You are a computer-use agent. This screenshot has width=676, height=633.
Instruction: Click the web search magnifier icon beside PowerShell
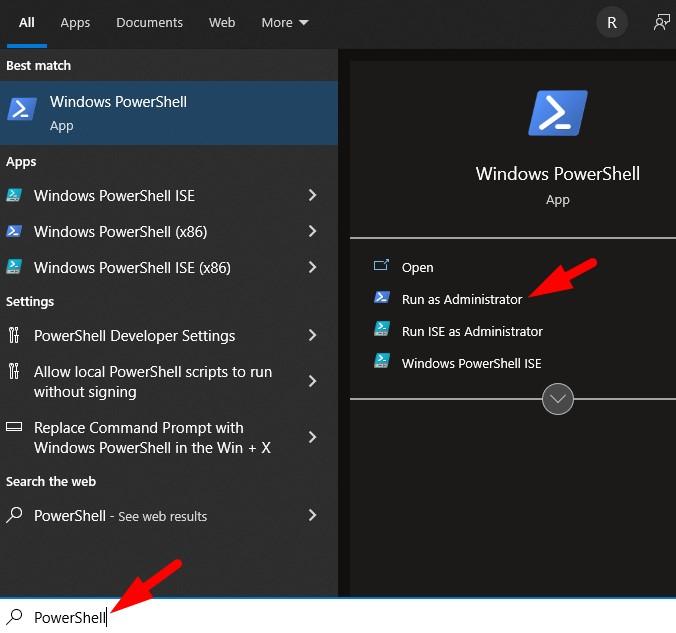click(x=14, y=515)
